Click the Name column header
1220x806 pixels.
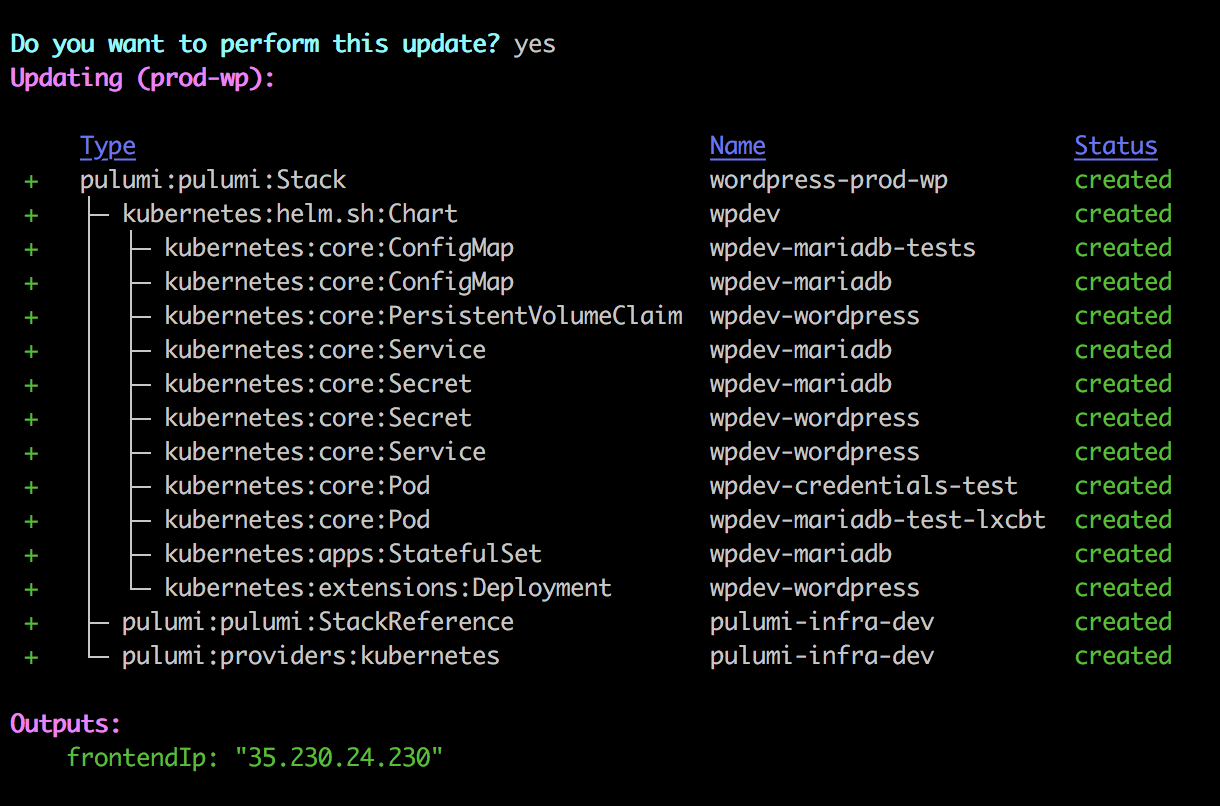[738, 146]
